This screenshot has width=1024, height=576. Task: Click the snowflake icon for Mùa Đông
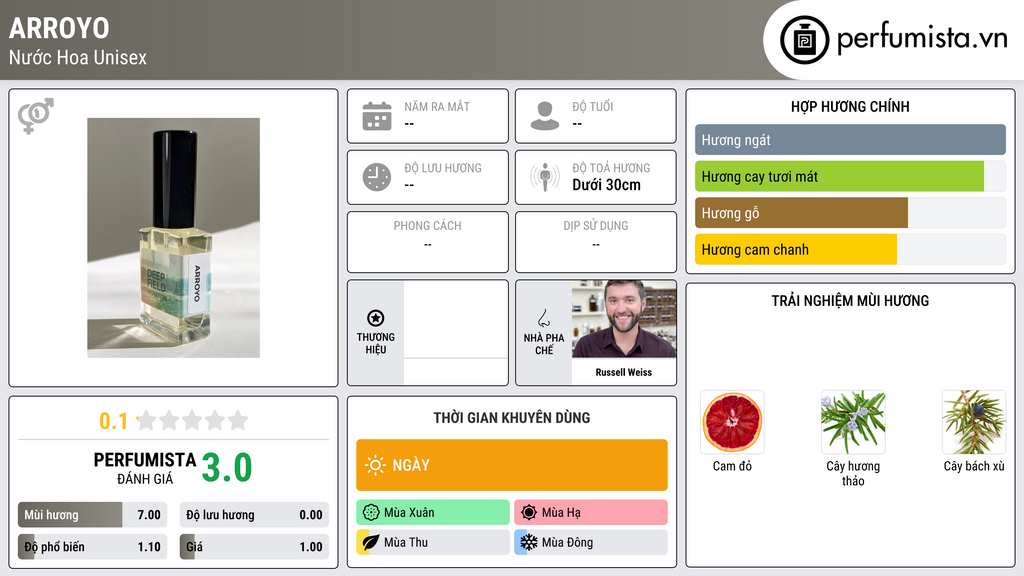click(x=529, y=542)
